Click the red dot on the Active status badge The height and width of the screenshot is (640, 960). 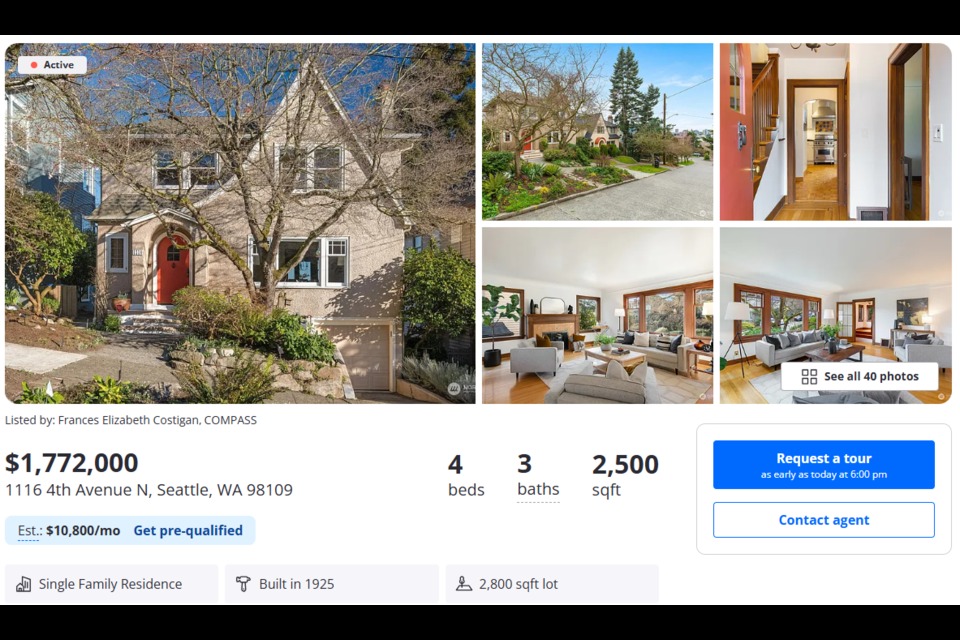(34, 65)
